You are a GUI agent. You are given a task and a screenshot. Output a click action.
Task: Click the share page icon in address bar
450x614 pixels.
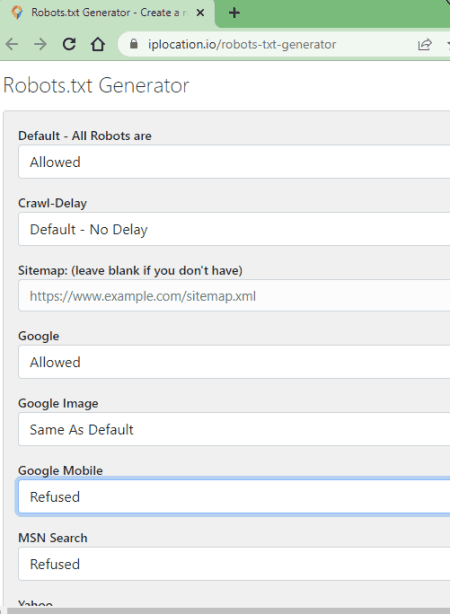click(425, 45)
